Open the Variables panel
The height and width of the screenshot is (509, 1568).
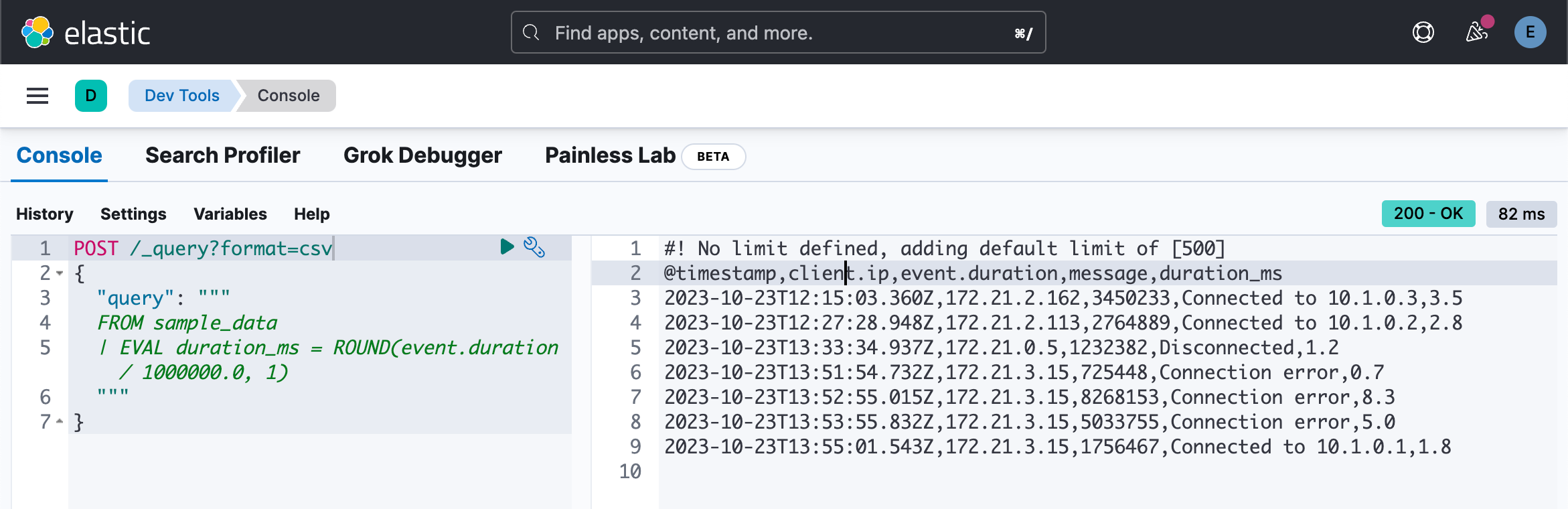(x=230, y=214)
